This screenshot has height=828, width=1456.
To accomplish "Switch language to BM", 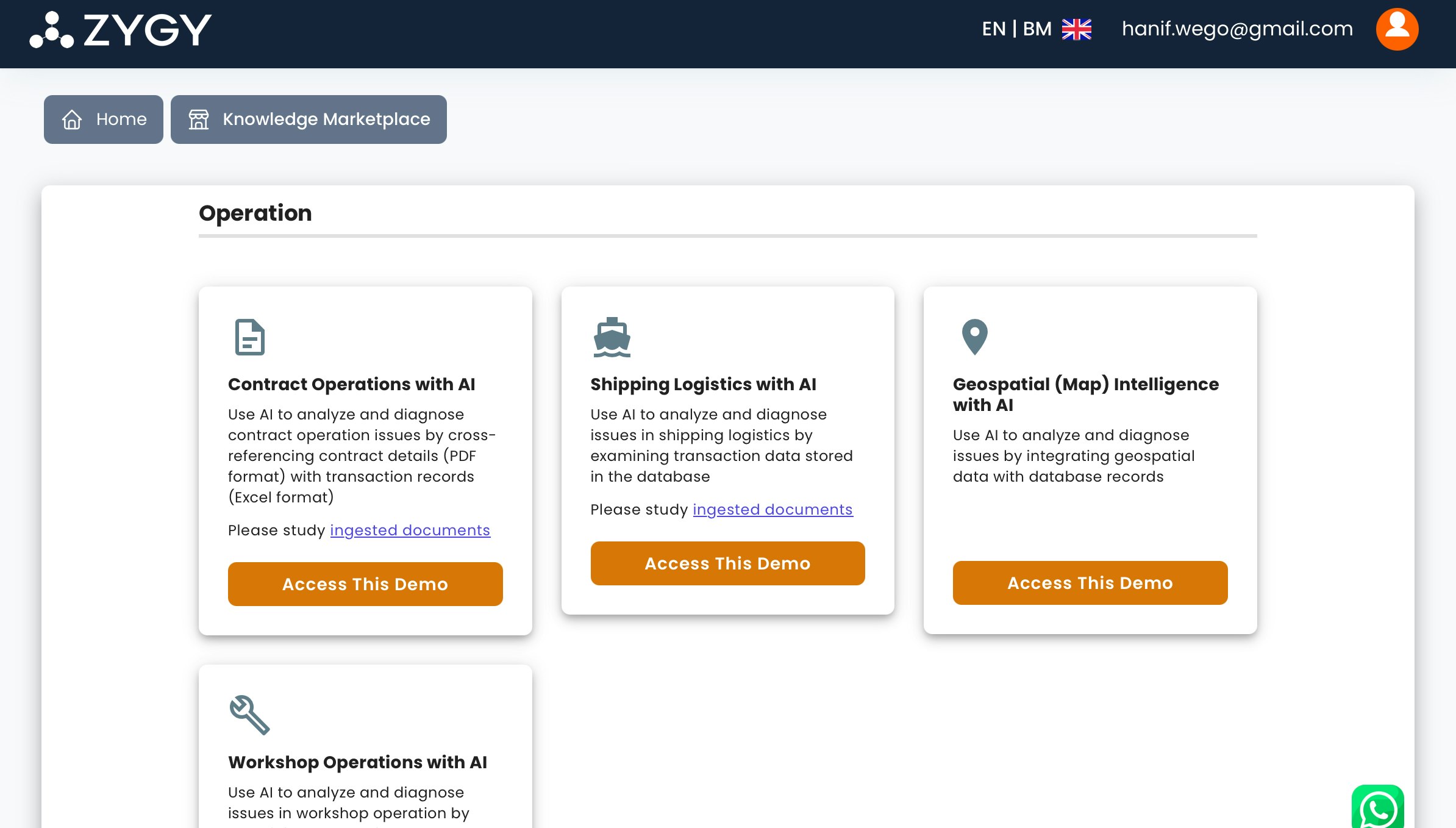I will (1037, 28).
